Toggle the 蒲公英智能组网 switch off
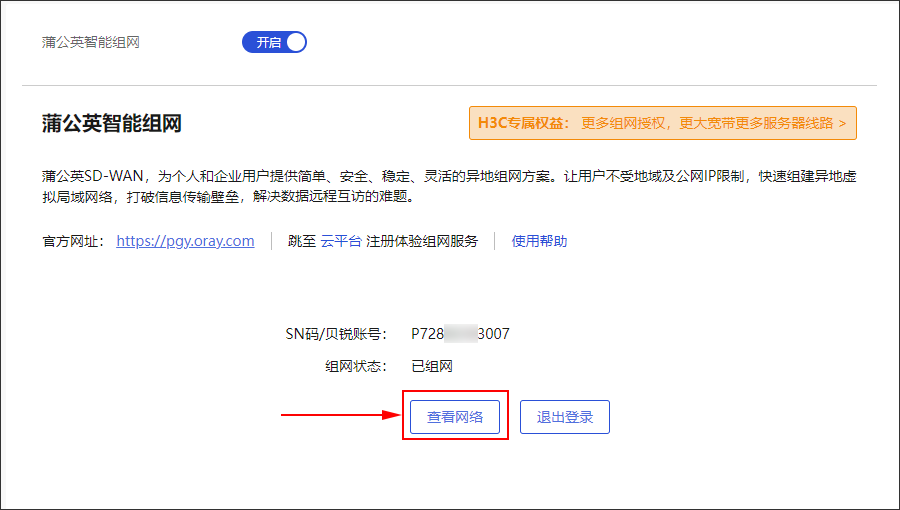The image size is (900, 510). click(x=274, y=42)
